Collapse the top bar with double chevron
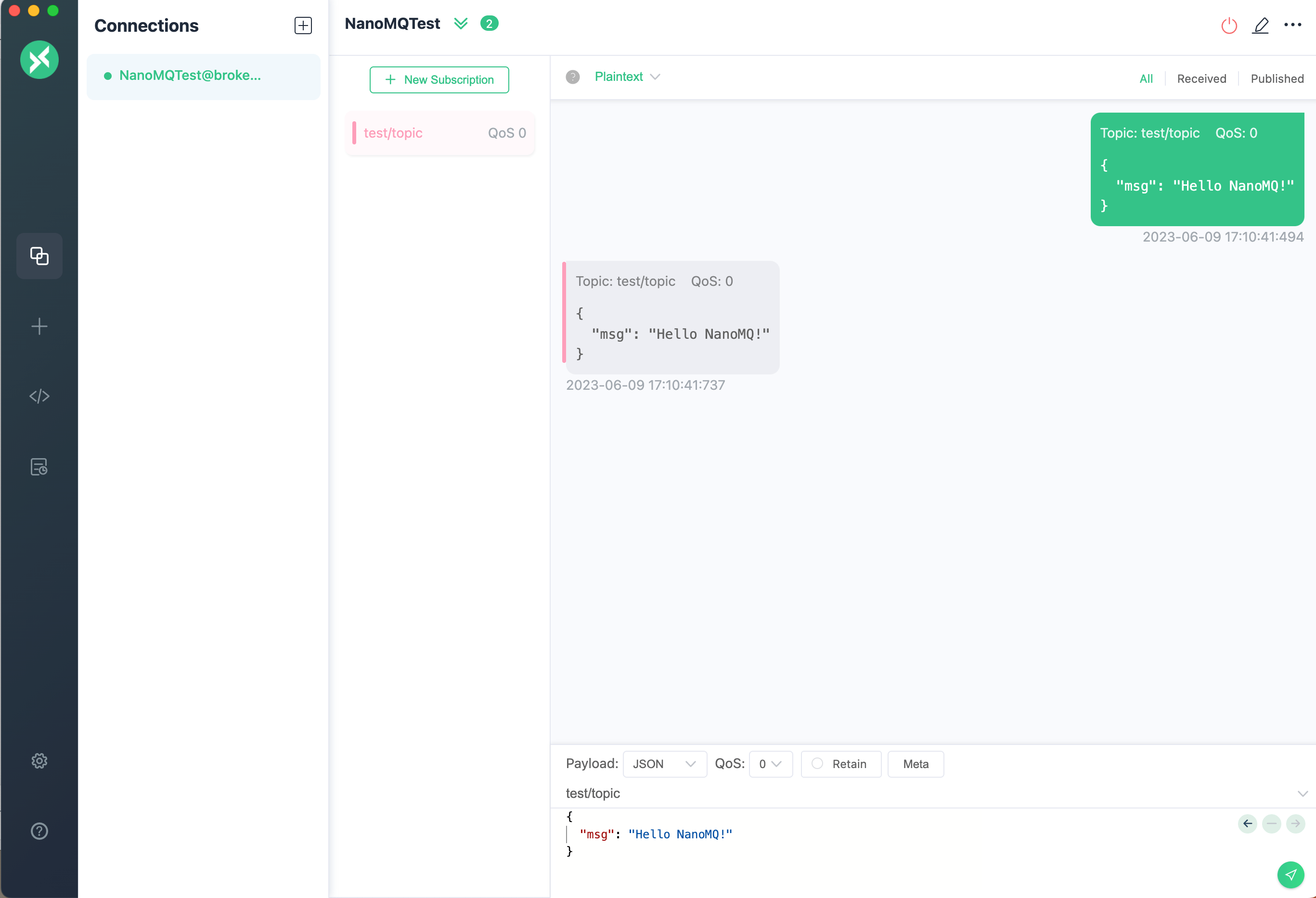This screenshot has width=1316, height=898. pyautogui.click(x=461, y=24)
